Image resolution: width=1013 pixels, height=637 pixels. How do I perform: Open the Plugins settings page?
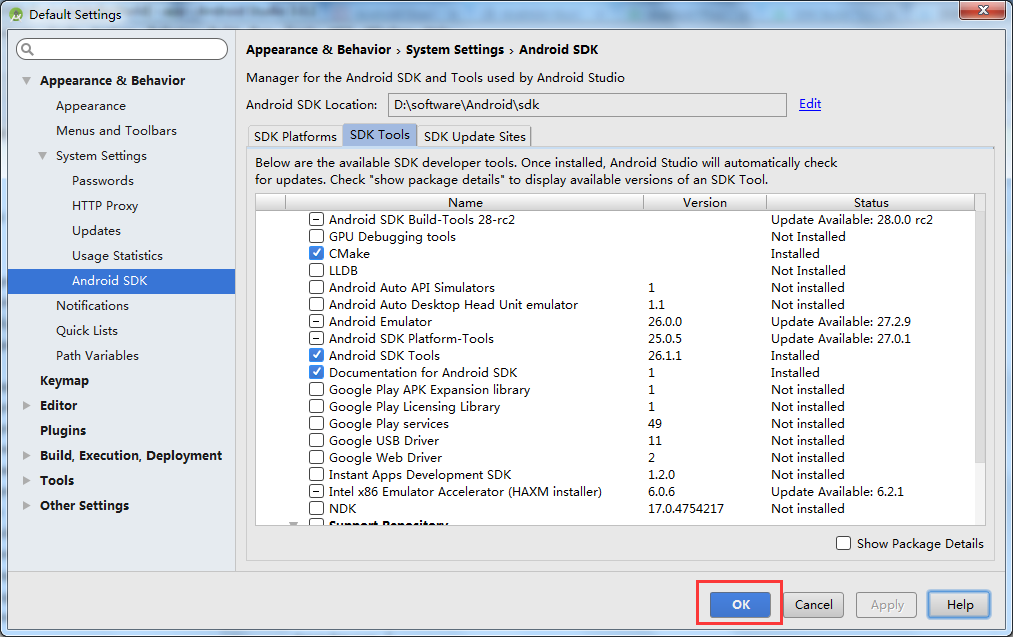[63, 431]
